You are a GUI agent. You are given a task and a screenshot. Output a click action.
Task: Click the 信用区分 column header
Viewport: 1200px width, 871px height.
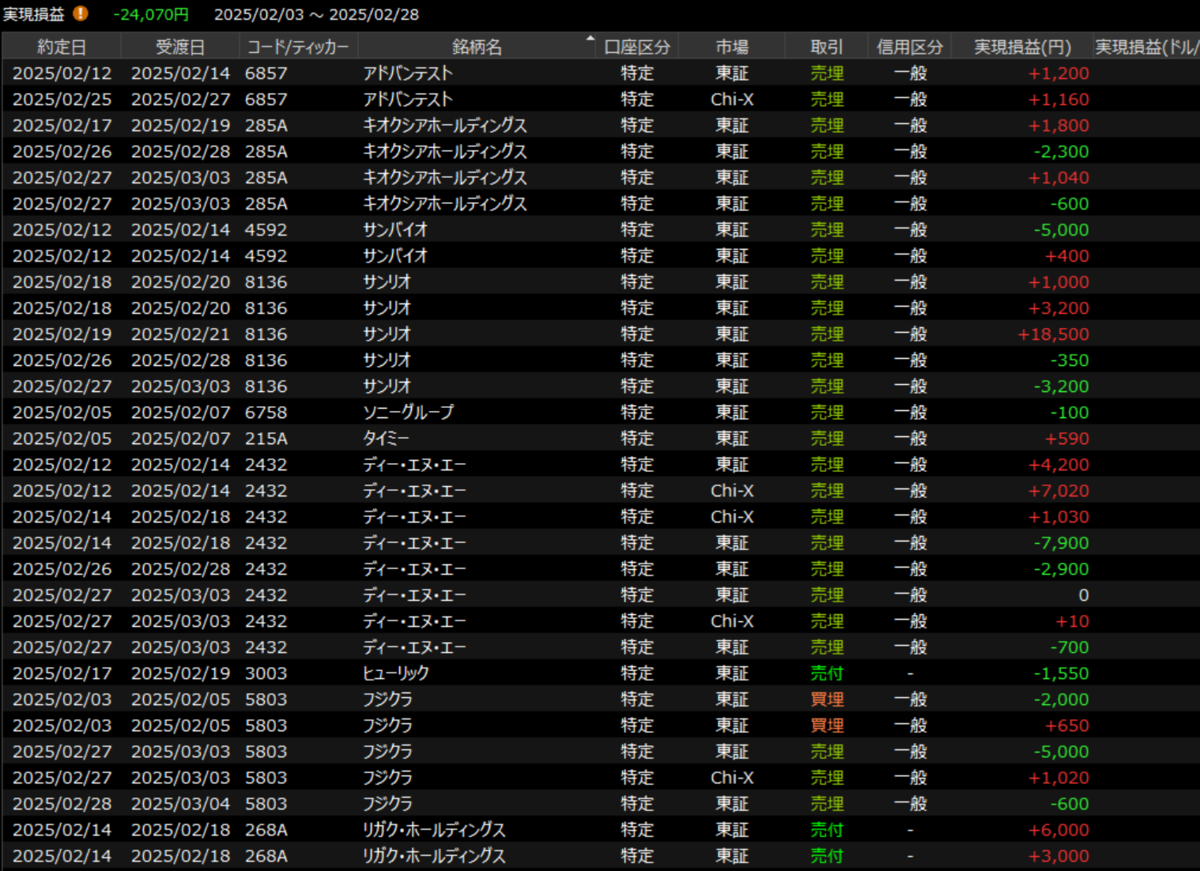[x=909, y=47]
